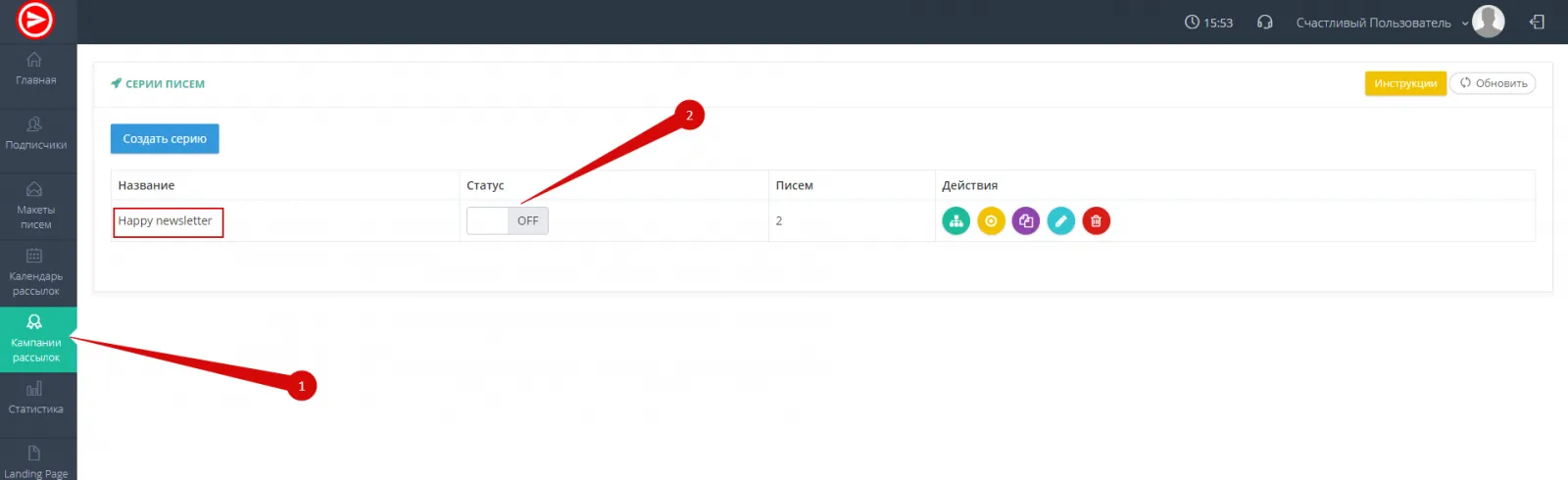Click the user avatar picture
The width and height of the screenshot is (1568, 480).
(1488, 22)
